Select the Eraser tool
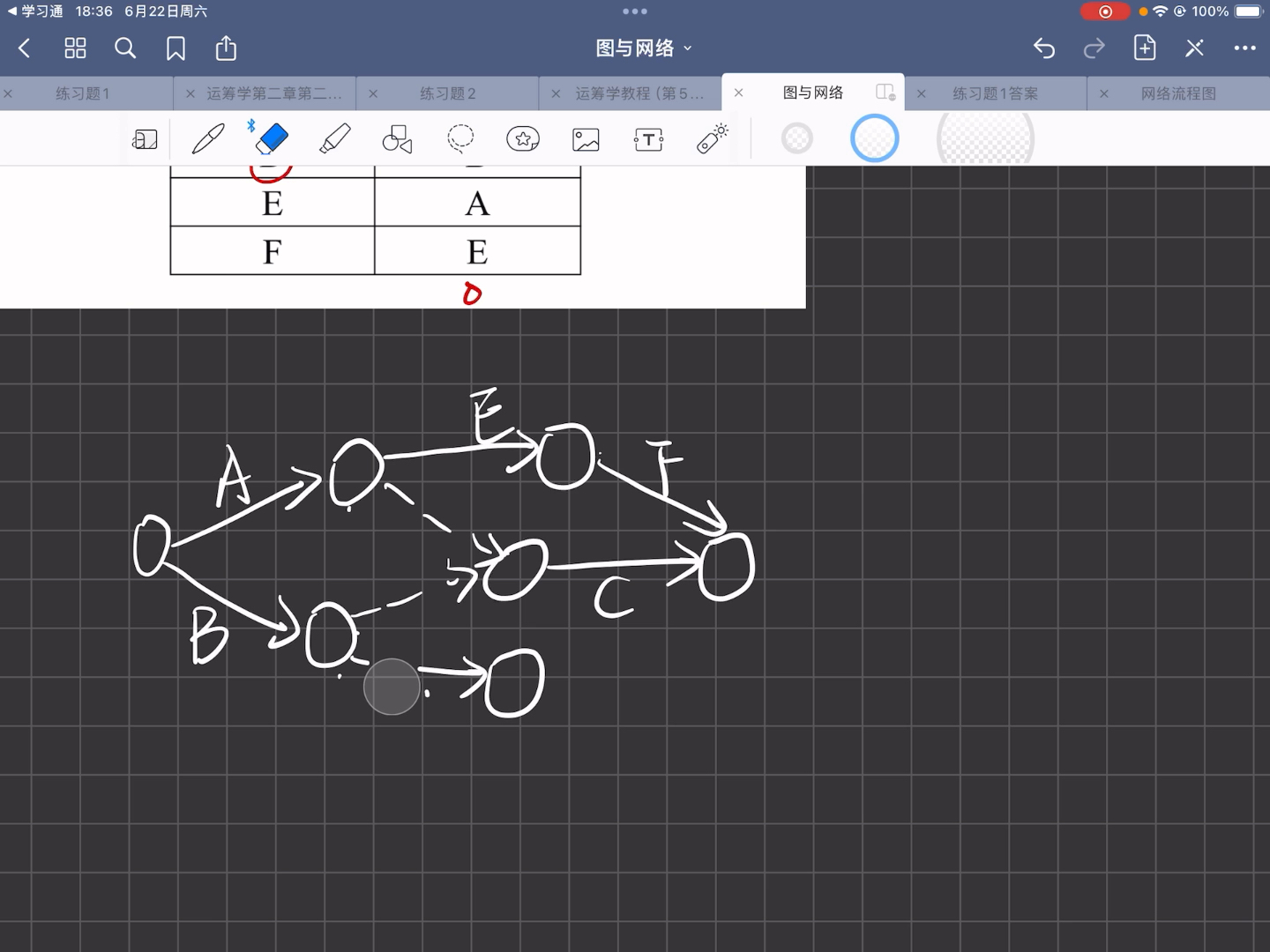This screenshot has height=952, width=1270. tap(271, 138)
